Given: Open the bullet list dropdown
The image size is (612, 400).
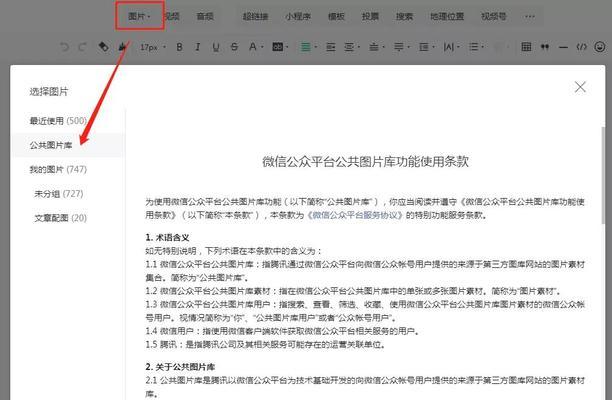Looking at the screenshot, I should tap(476, 47).
